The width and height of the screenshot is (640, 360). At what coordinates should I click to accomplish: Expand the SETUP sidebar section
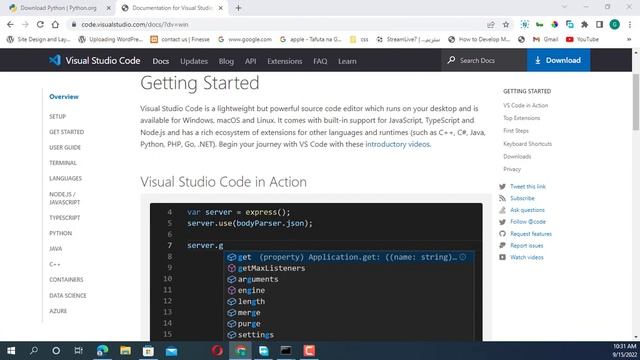click(x=58, y=117)
